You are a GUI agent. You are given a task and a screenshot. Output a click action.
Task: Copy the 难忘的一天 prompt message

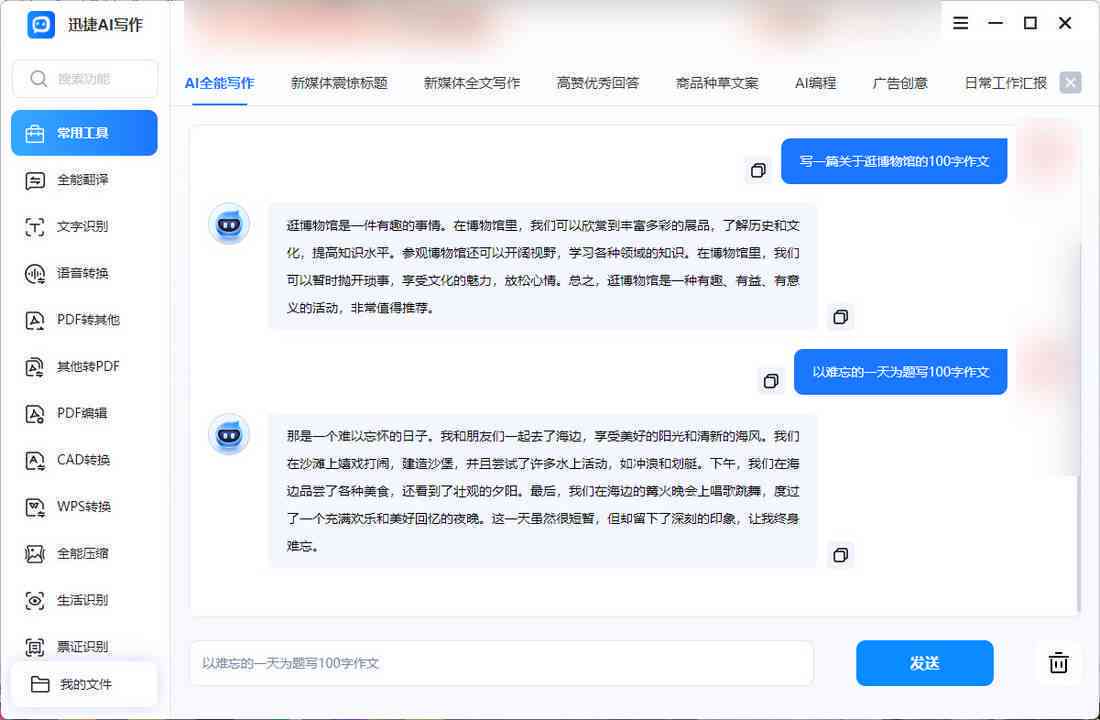tap(771, 381)
